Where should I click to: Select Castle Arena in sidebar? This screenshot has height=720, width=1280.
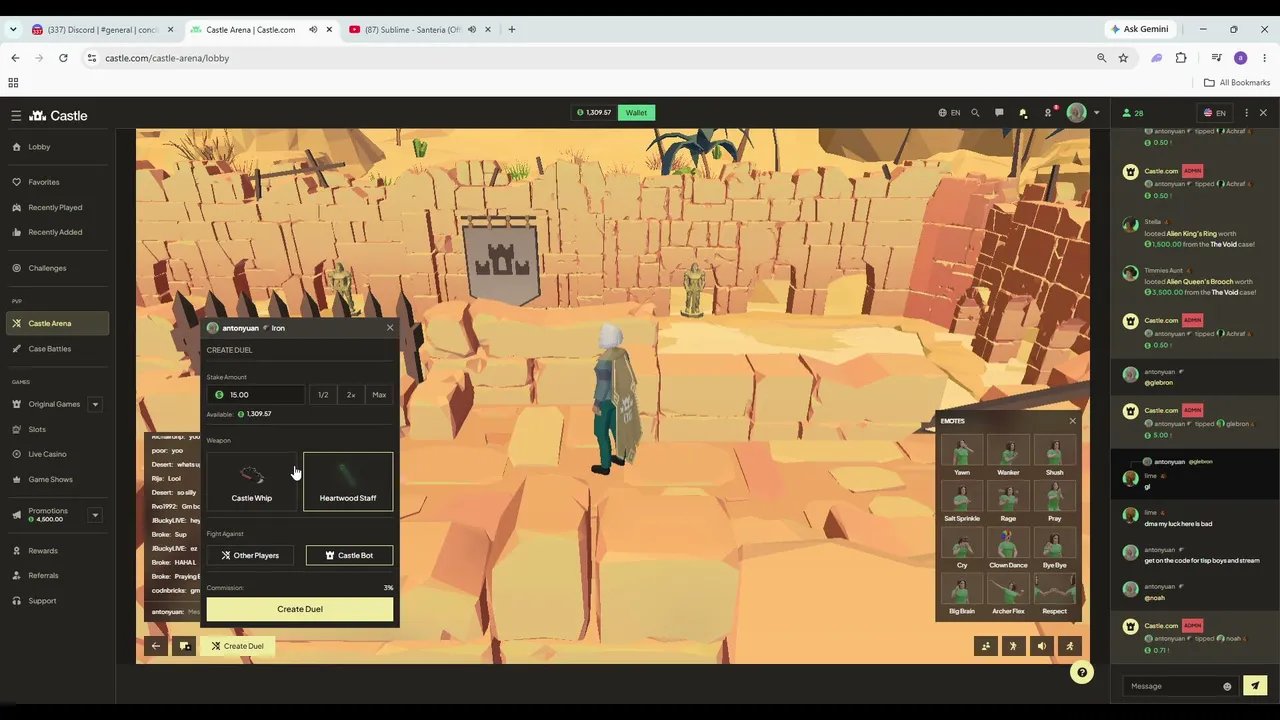coord(55,323)
